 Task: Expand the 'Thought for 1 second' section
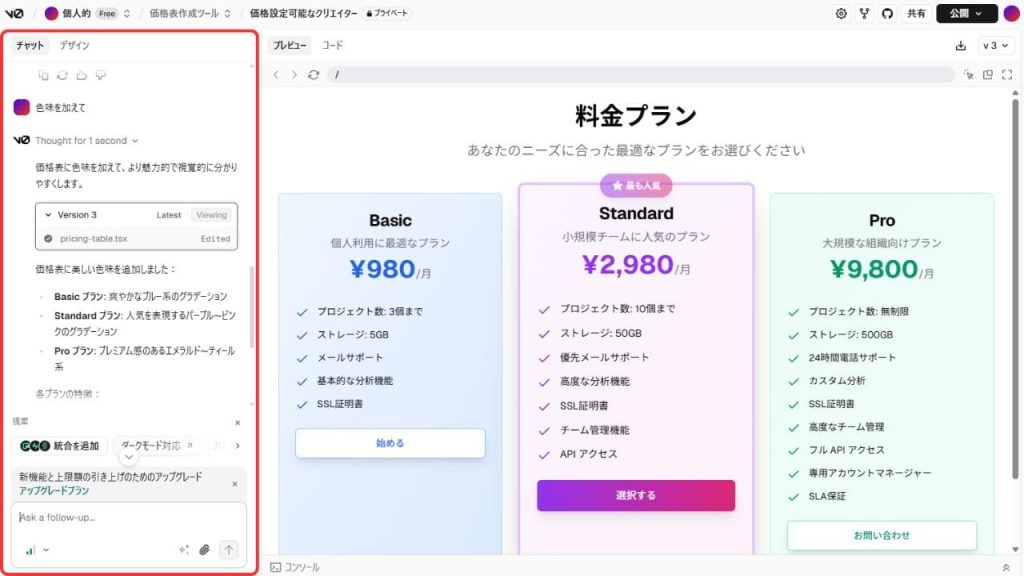(86, 140)
